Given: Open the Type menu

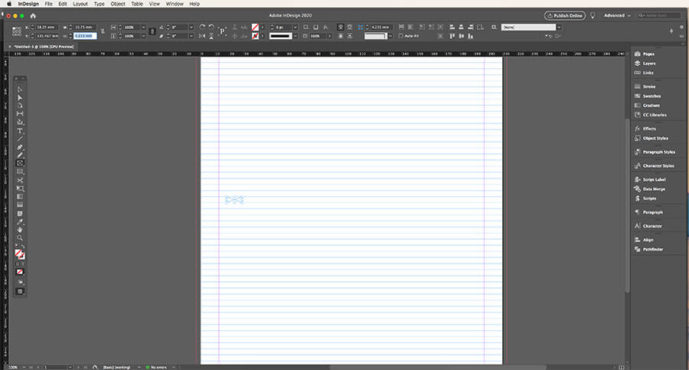Looking at the screenshot, I should click(x=99, y=4).
